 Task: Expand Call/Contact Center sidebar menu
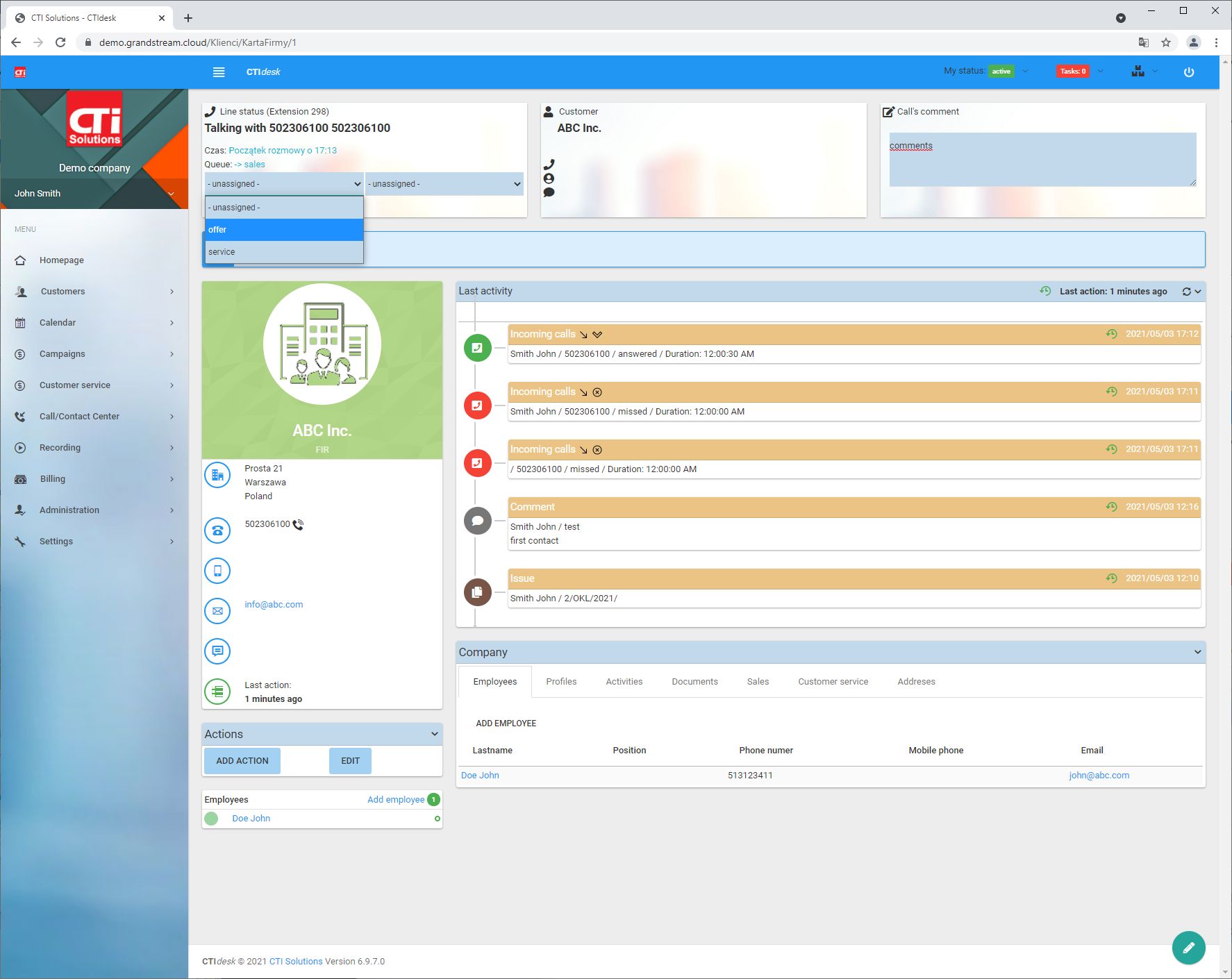pos(94,417)
